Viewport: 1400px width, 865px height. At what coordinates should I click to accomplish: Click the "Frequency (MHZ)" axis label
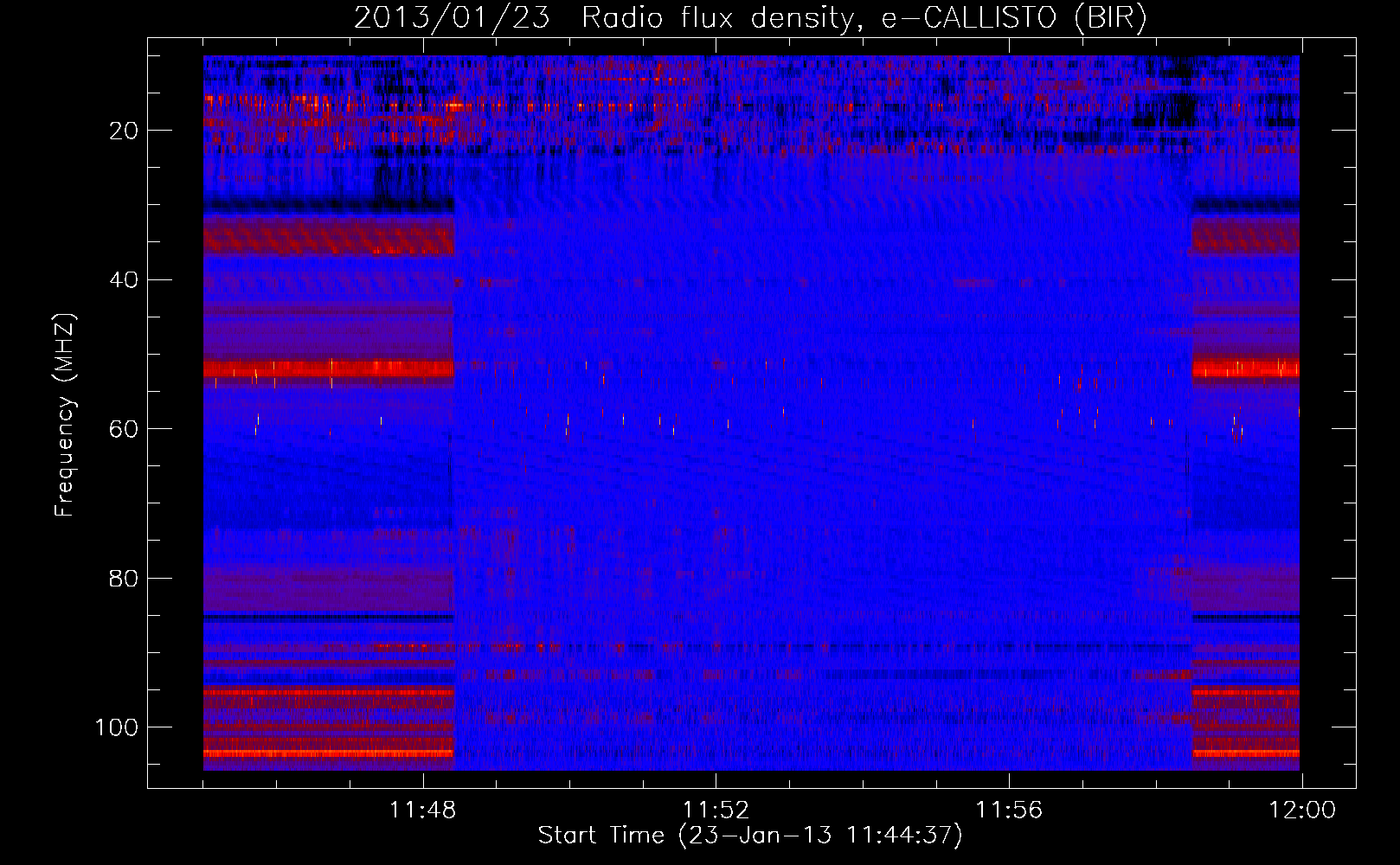pos(65,414)
